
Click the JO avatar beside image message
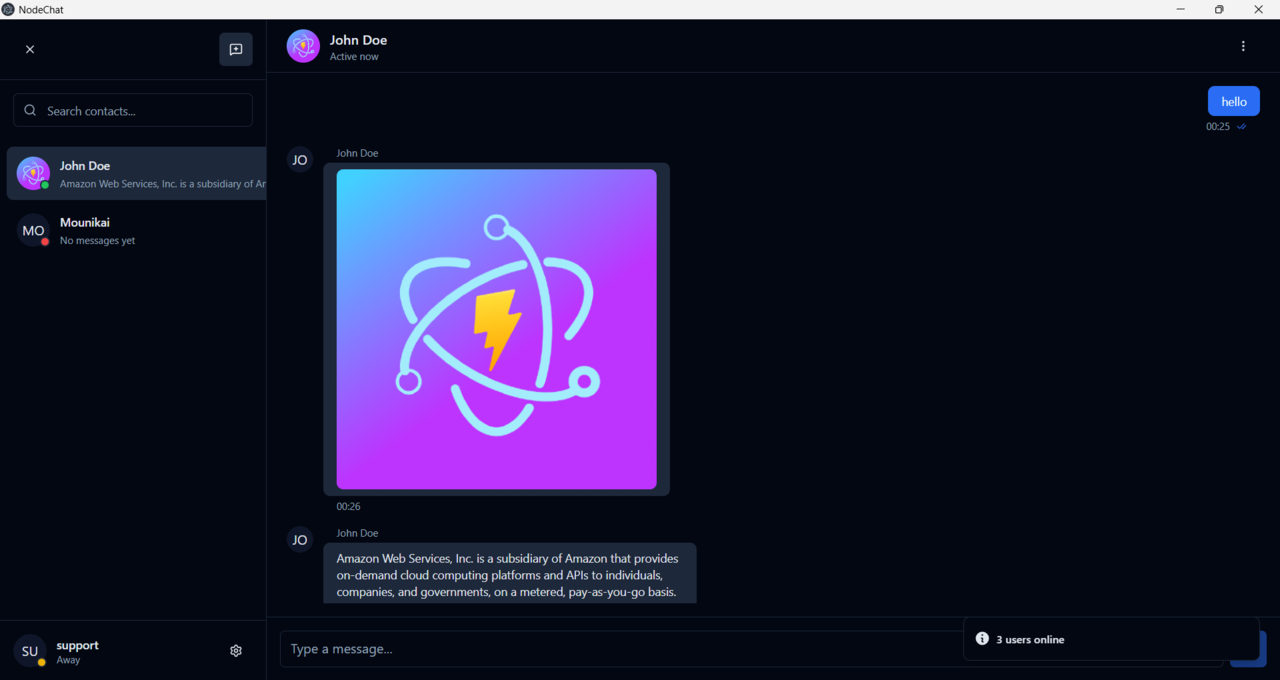click(x=300, y=160)
